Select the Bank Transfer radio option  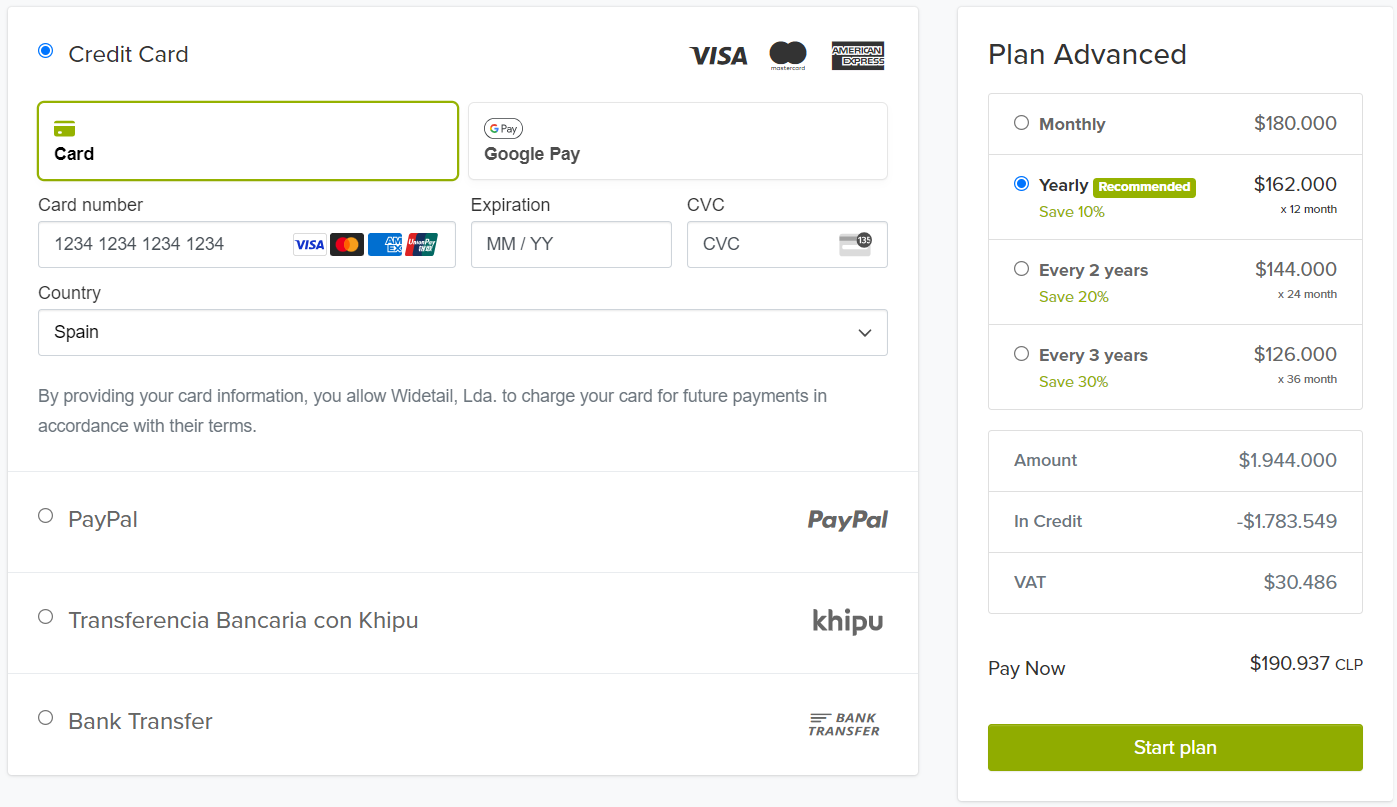pyautogui.click(x=46, y=718)
